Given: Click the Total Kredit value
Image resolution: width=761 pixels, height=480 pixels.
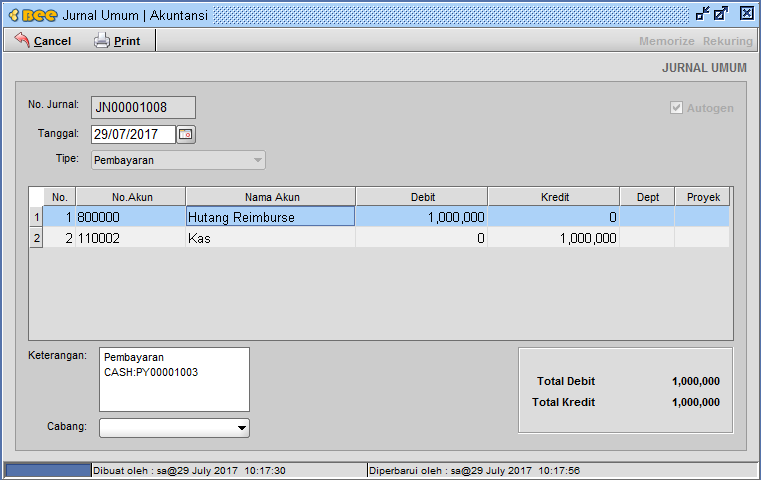Looking at the screenshot, I should 695,402.
